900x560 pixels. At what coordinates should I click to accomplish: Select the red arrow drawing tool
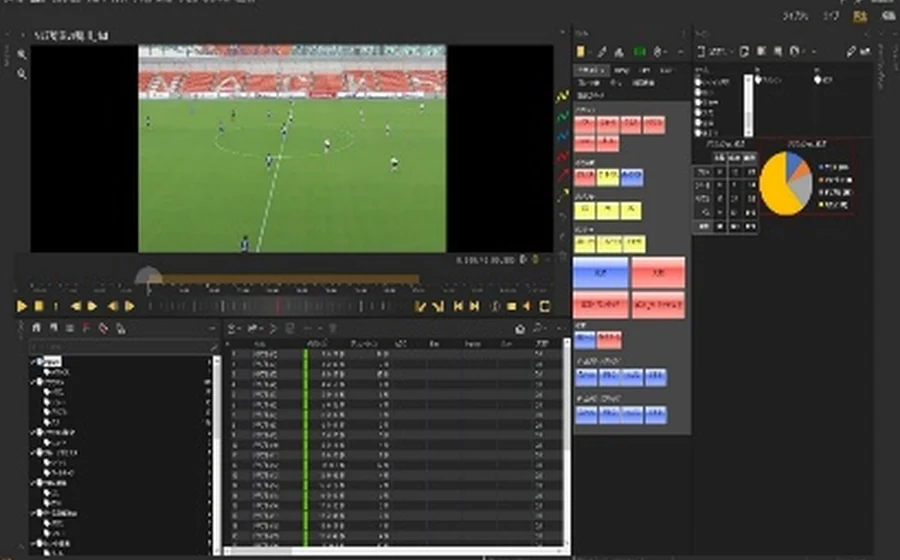[x=562, y=175]
